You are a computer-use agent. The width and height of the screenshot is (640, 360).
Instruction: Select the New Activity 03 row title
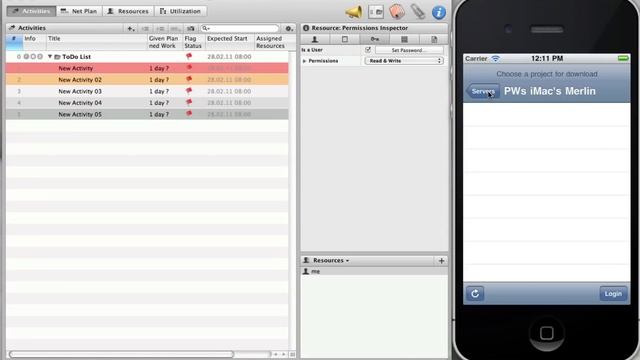[x=80, y=91]
